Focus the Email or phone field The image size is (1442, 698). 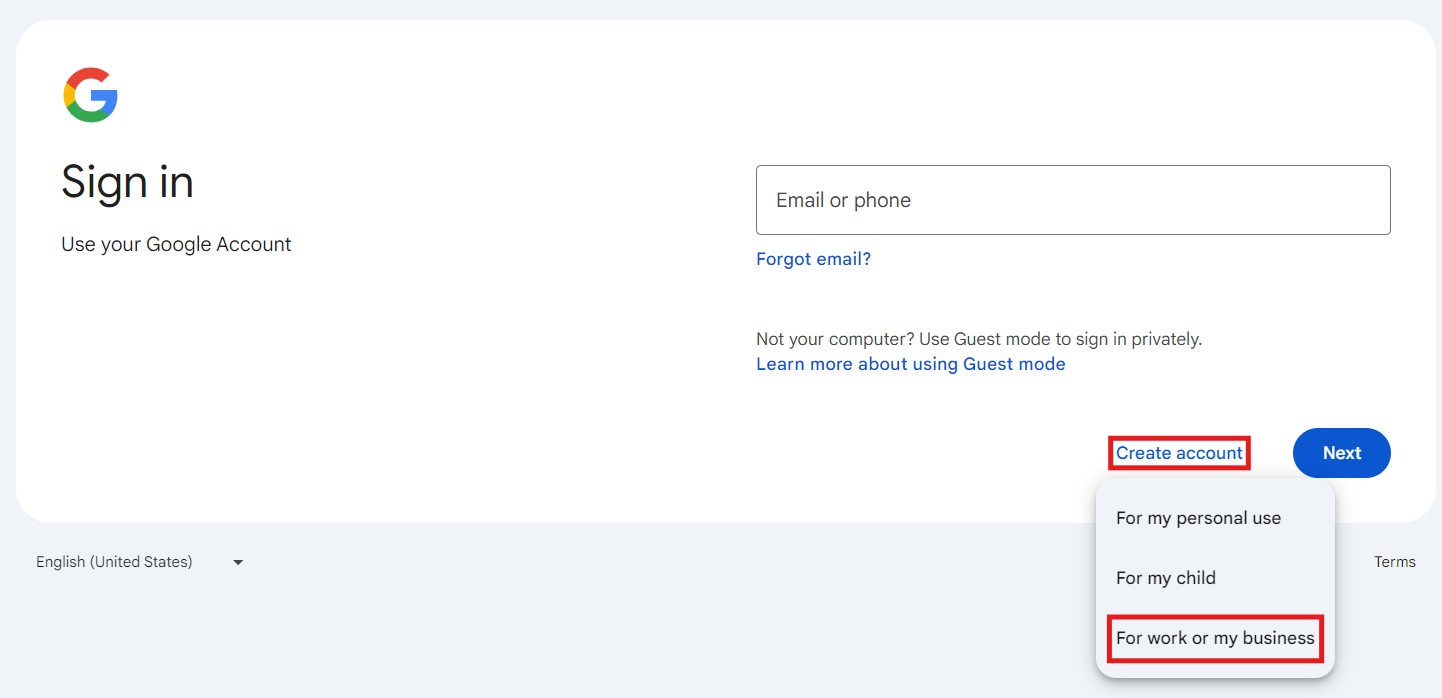coord(1072,200)
